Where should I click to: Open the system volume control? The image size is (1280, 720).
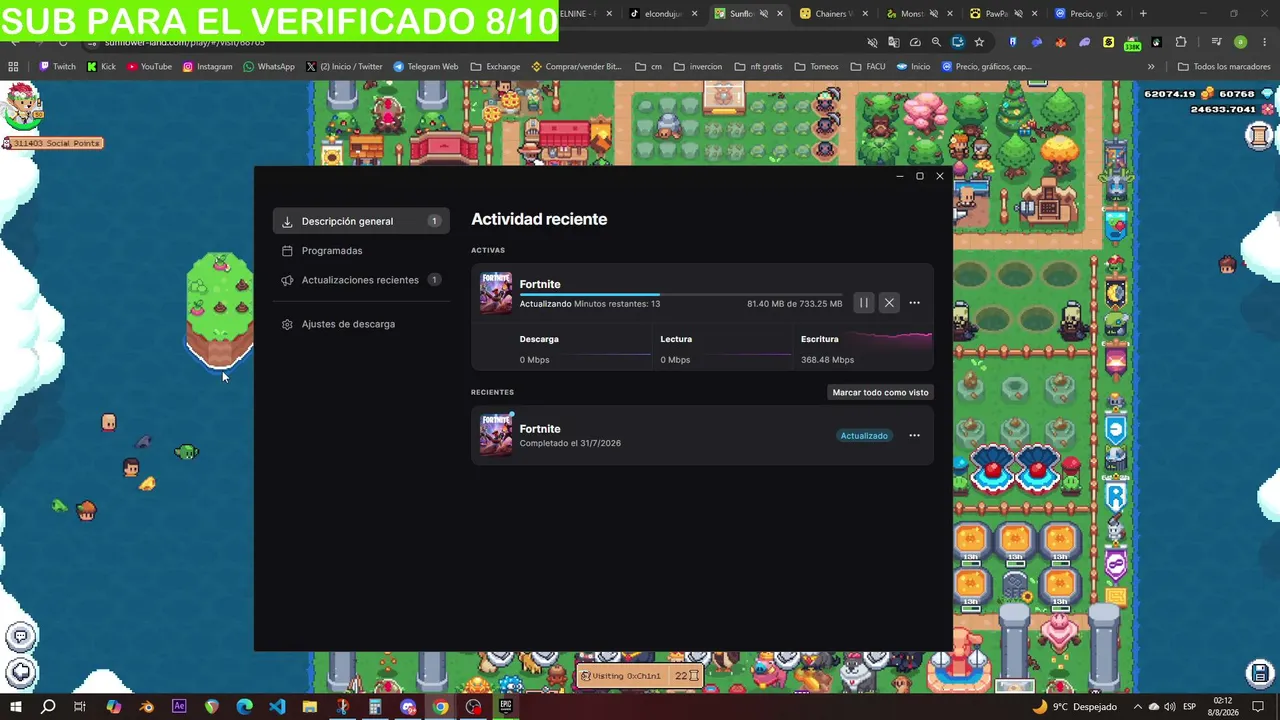coord(1170,707)
